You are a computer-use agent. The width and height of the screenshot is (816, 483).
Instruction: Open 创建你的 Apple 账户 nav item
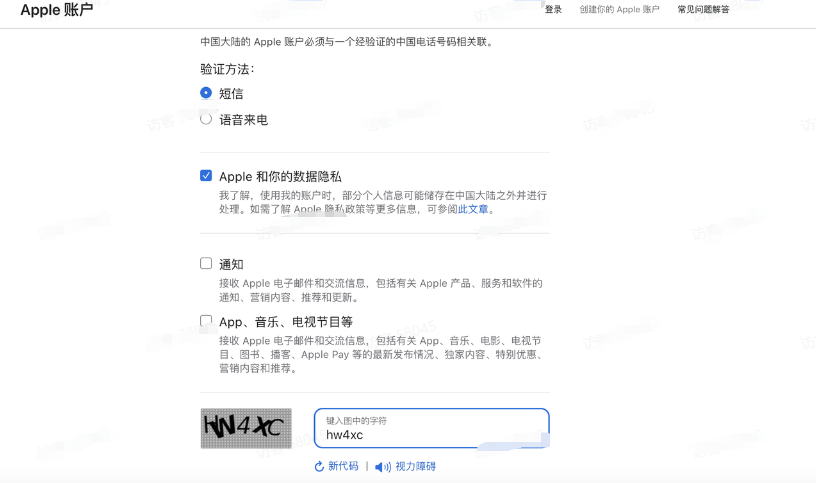[x=619, y=9]
